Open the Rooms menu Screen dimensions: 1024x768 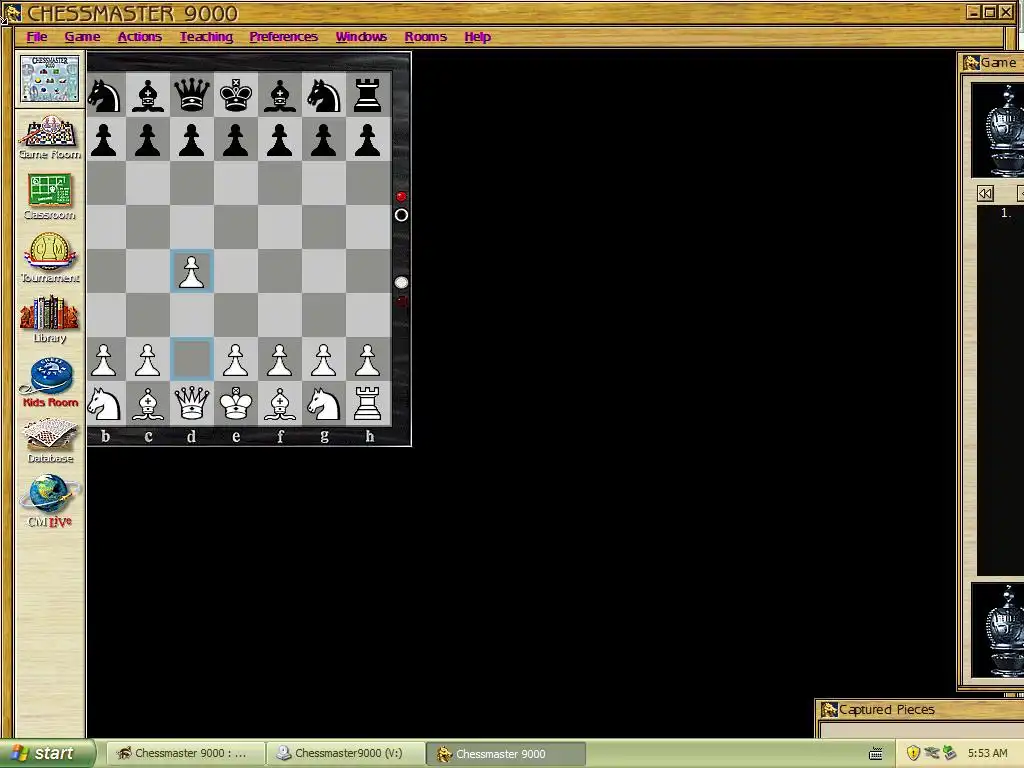tap(426, 37)
